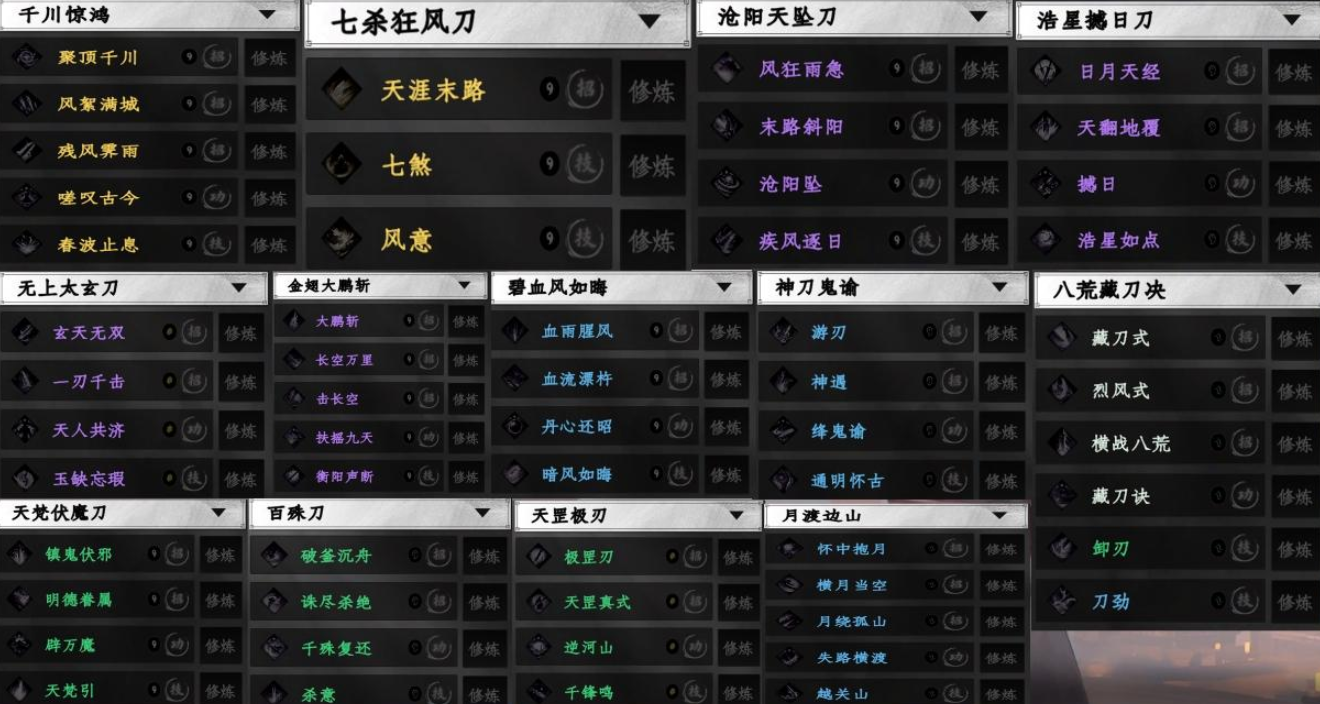Screen dimensions: 1320x704
Task: Click the icon next to 嗟叹古今
Action: point(25,197)
